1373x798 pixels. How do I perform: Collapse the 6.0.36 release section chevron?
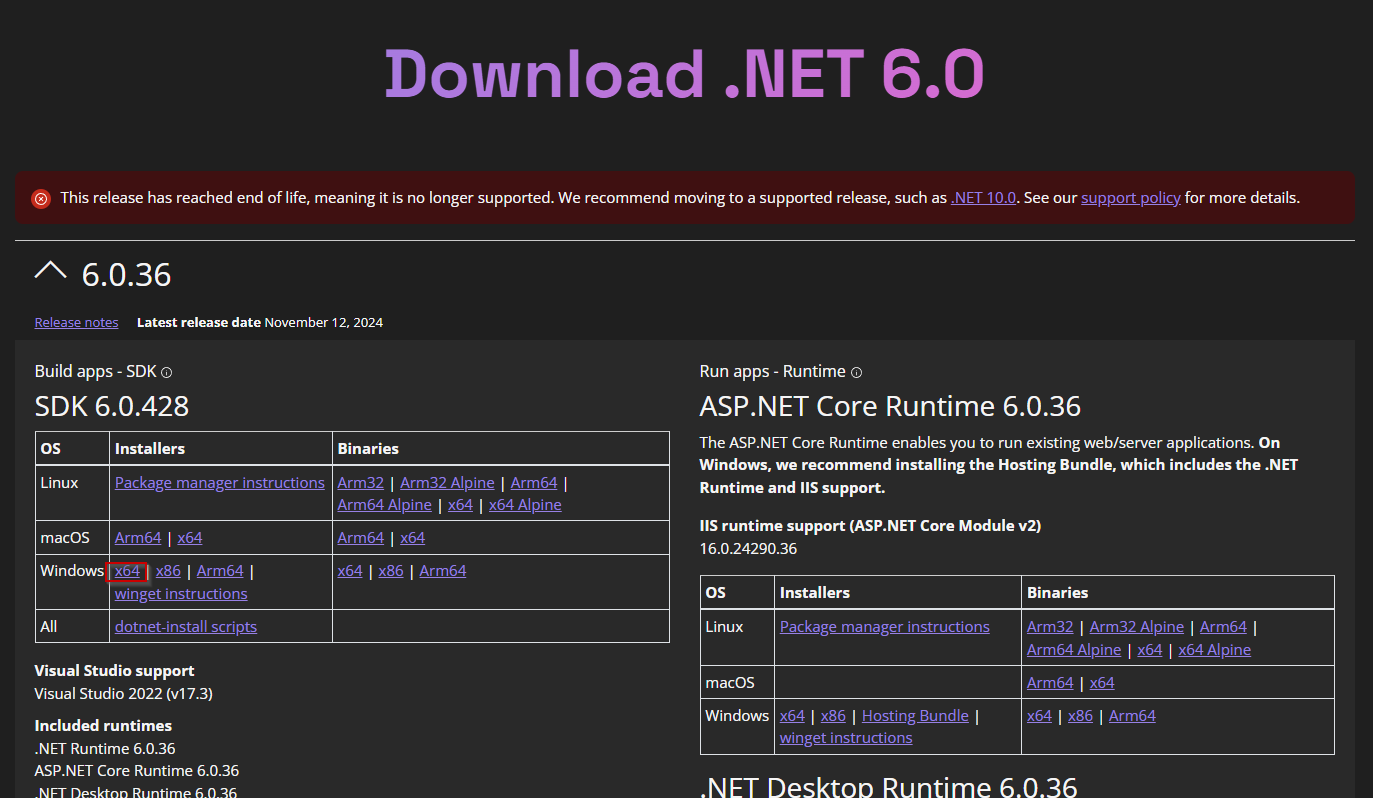(x=51, y=269)
